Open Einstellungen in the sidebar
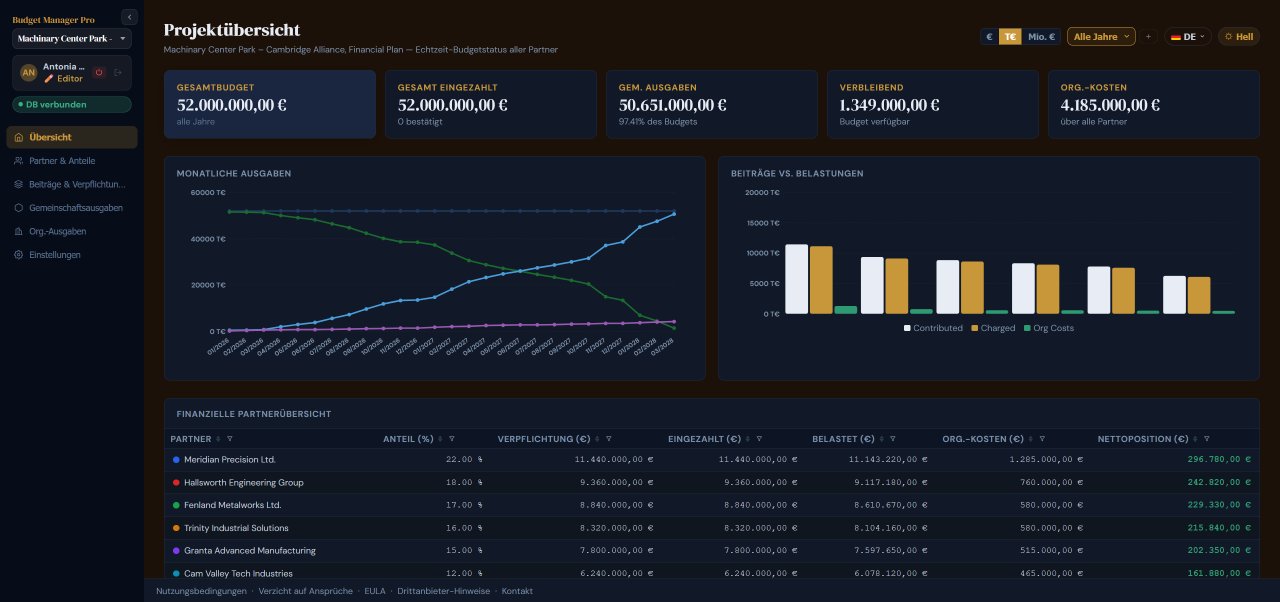 [x=72, y=255]
